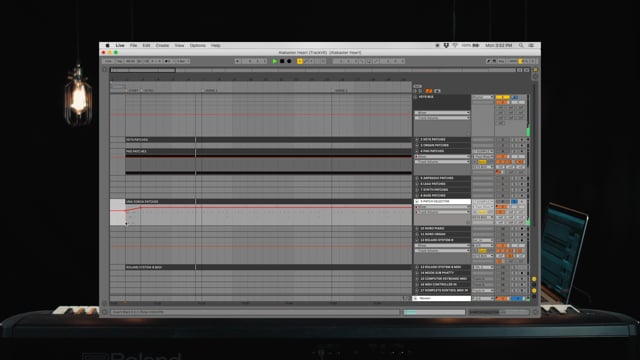Click the Stop button in the transport
This screenshot has height=360, width=640.
point(282,61)
